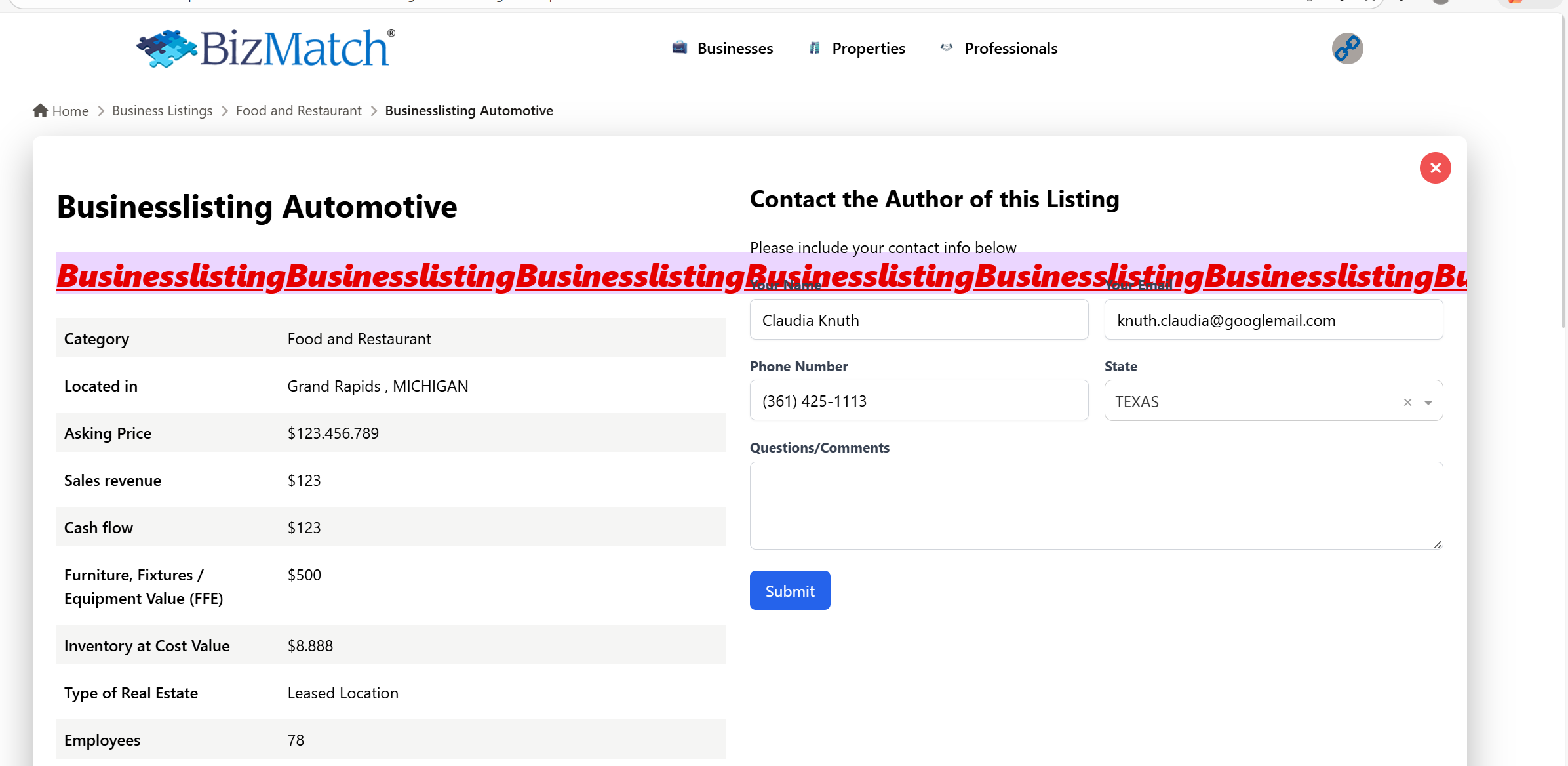This screenshot has height=766, width=1568.
Task: Click the Properties building icon
Action: coord(814,48)
